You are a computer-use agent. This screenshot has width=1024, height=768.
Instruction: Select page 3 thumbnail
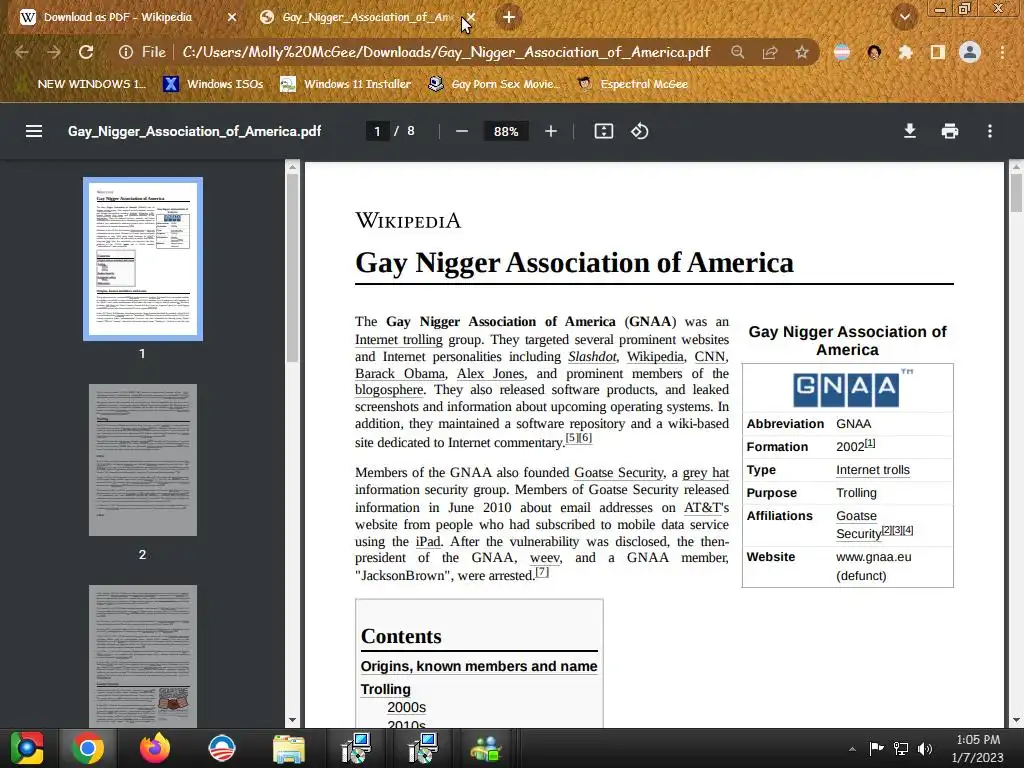[143, 656]
